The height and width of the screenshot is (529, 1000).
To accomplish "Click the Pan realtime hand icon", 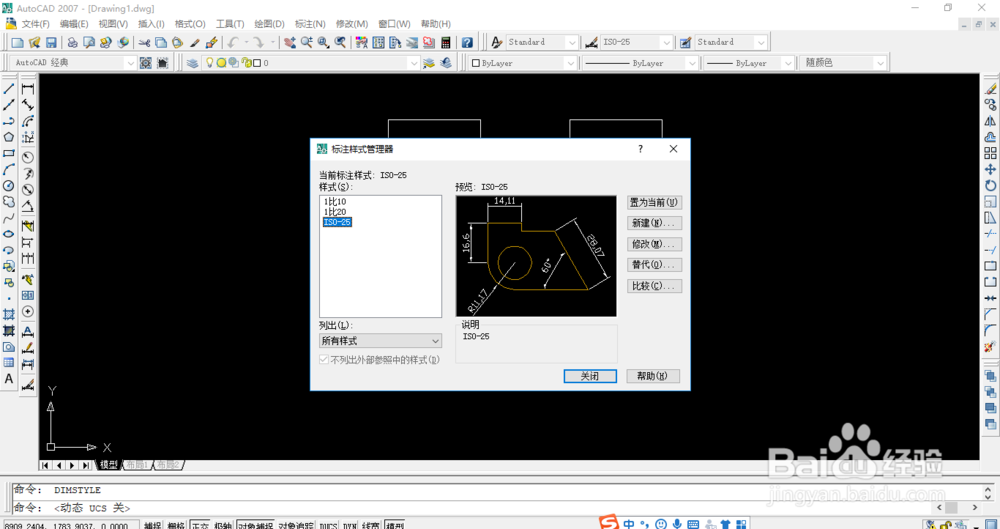I will click(x=290, y=43).
